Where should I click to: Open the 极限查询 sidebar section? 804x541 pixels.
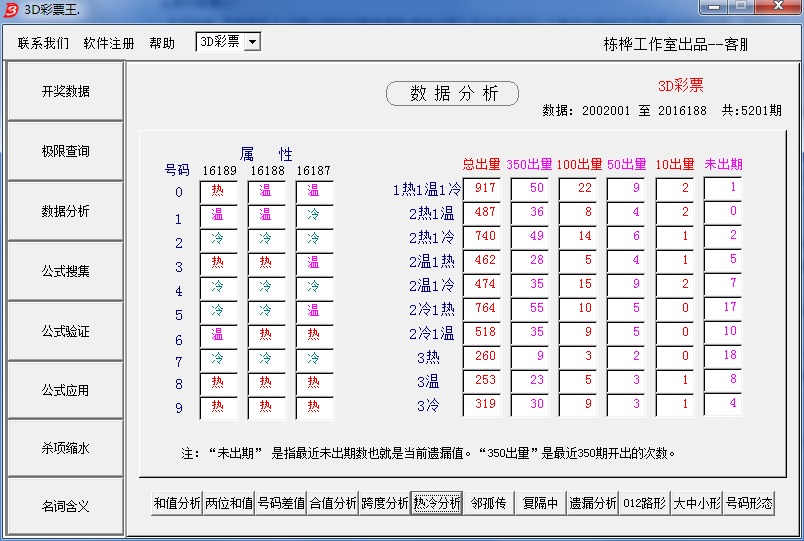pos(65,151)
